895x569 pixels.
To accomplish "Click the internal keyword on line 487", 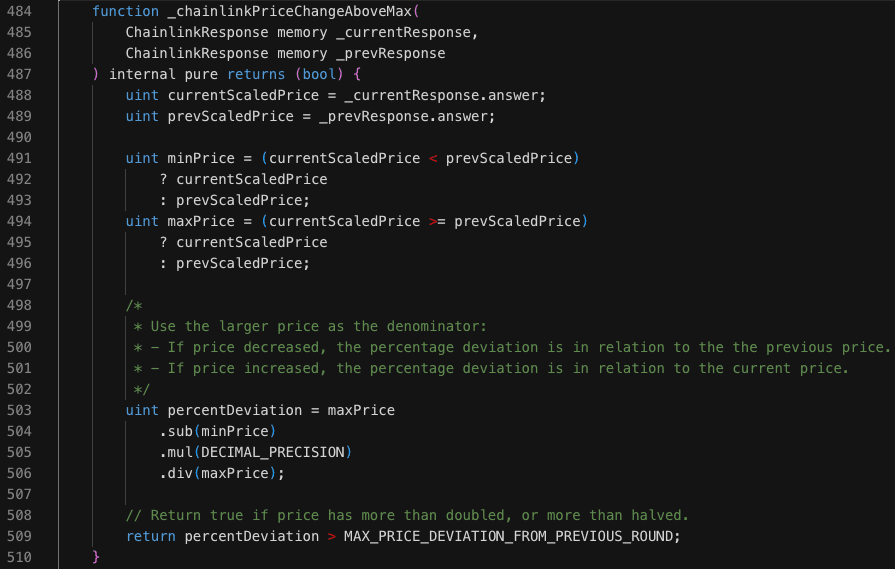I will pos(142,74).
